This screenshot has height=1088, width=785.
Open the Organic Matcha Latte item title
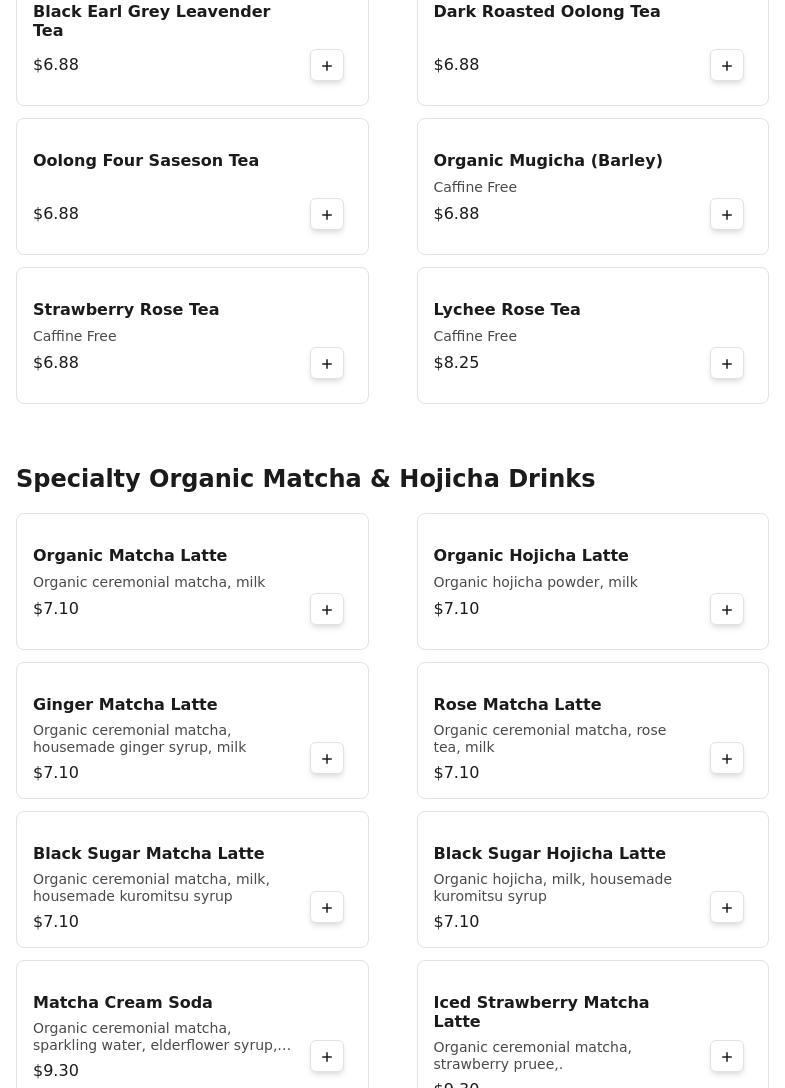pos(130,556)
